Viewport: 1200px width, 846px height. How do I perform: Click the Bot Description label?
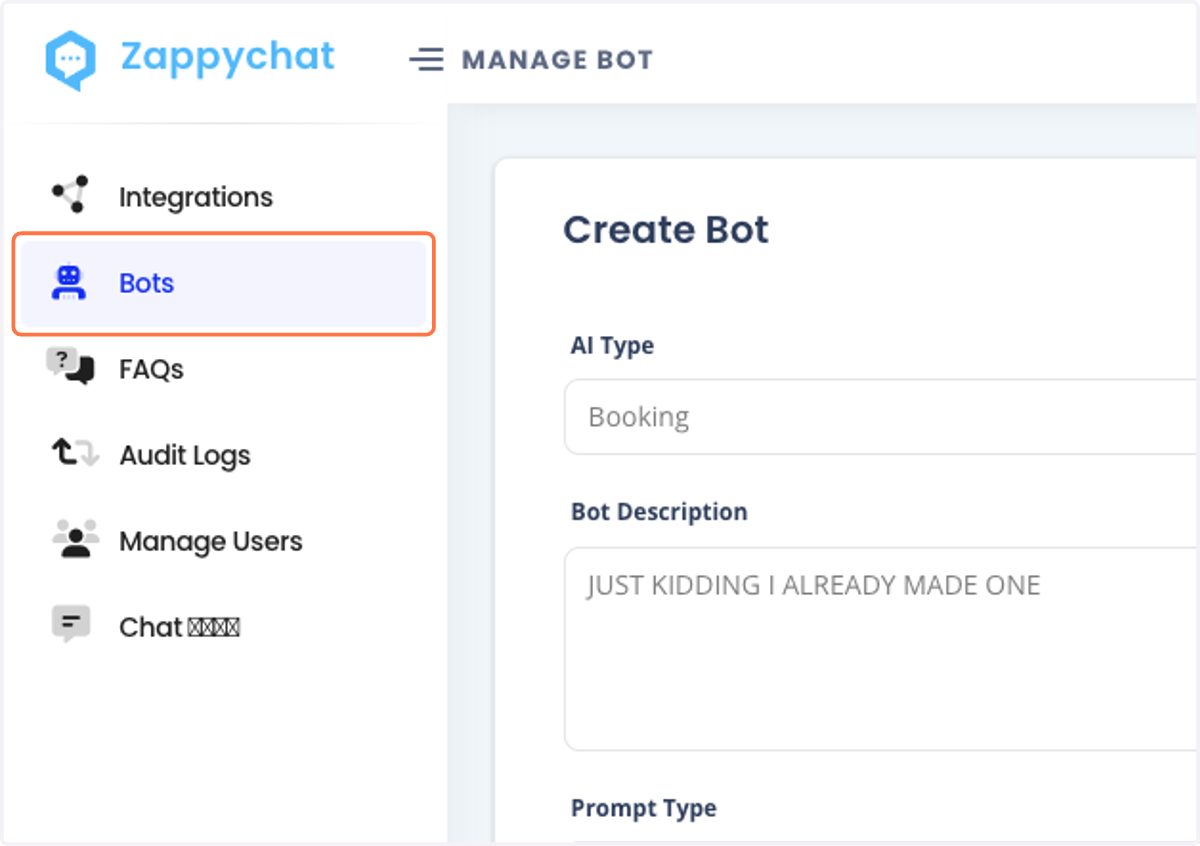(659, 511)
